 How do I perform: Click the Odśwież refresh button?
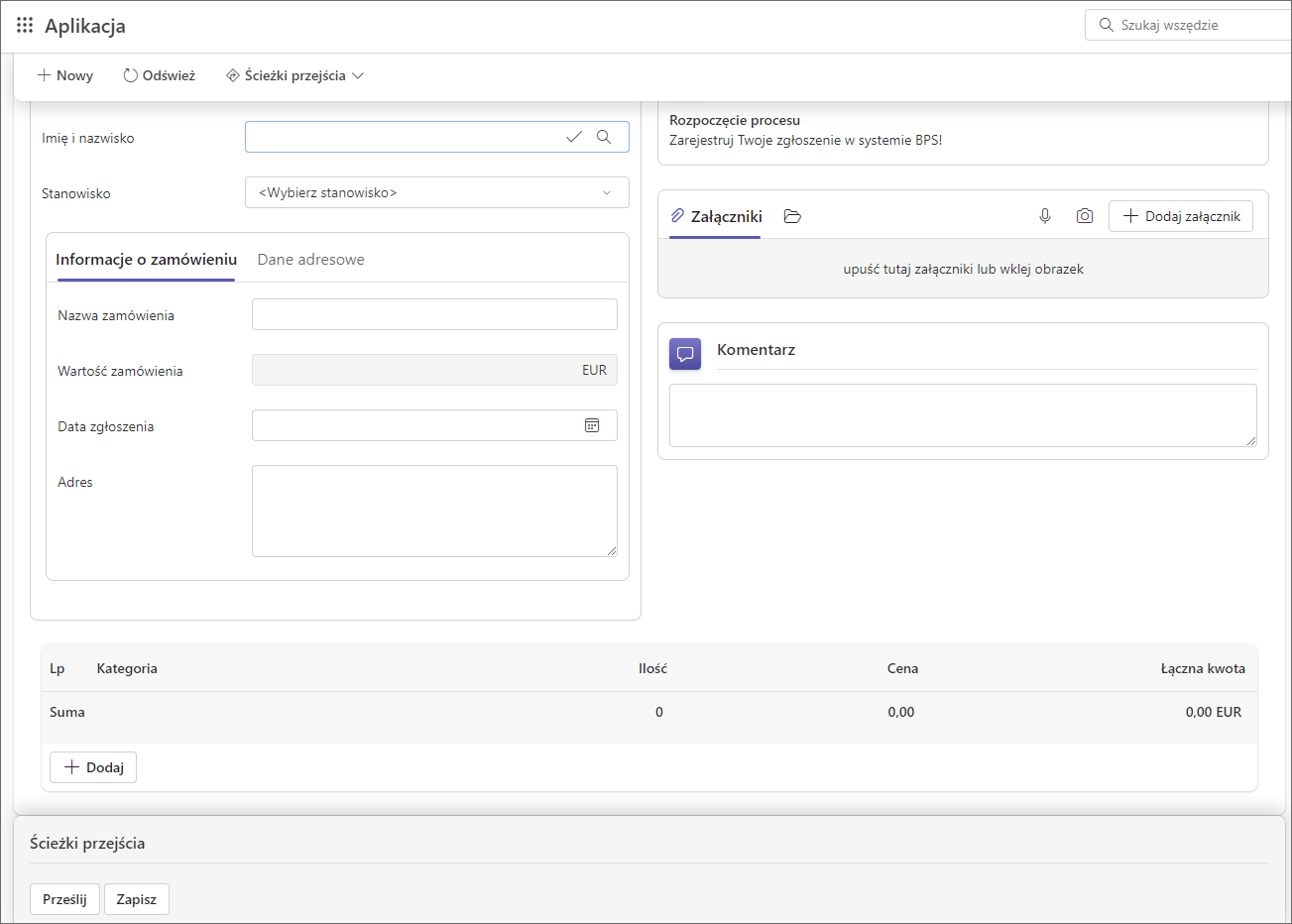tap(160, 75)
